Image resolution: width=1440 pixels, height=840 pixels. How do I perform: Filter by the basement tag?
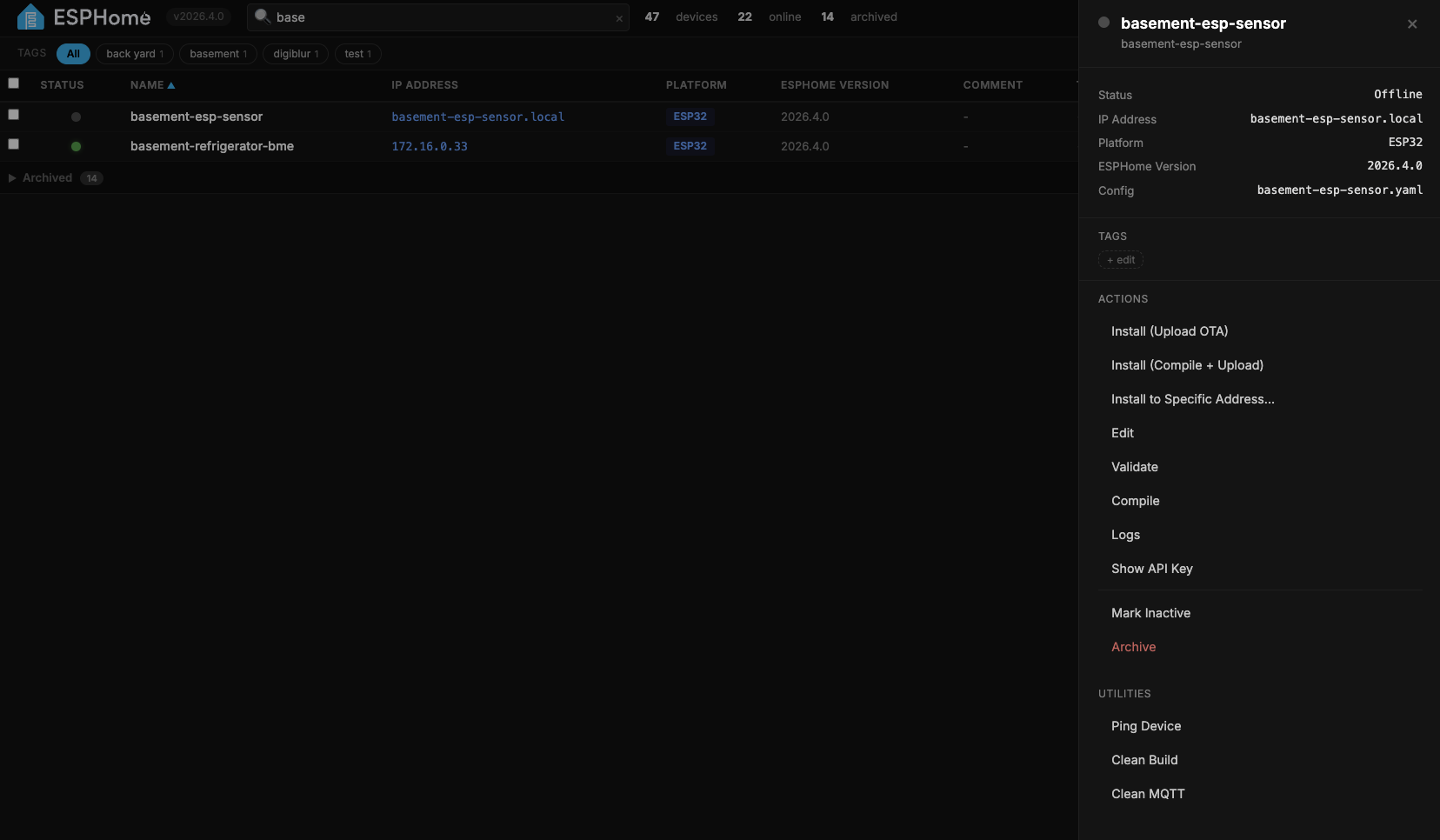(218, 54)
